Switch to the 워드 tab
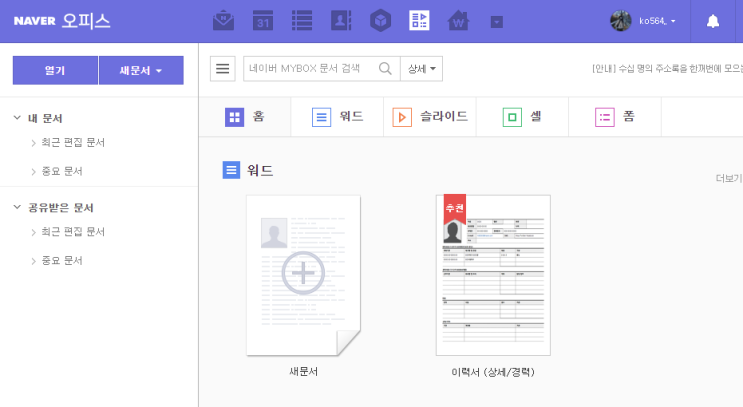743x407 pixels. click(337, 117)
